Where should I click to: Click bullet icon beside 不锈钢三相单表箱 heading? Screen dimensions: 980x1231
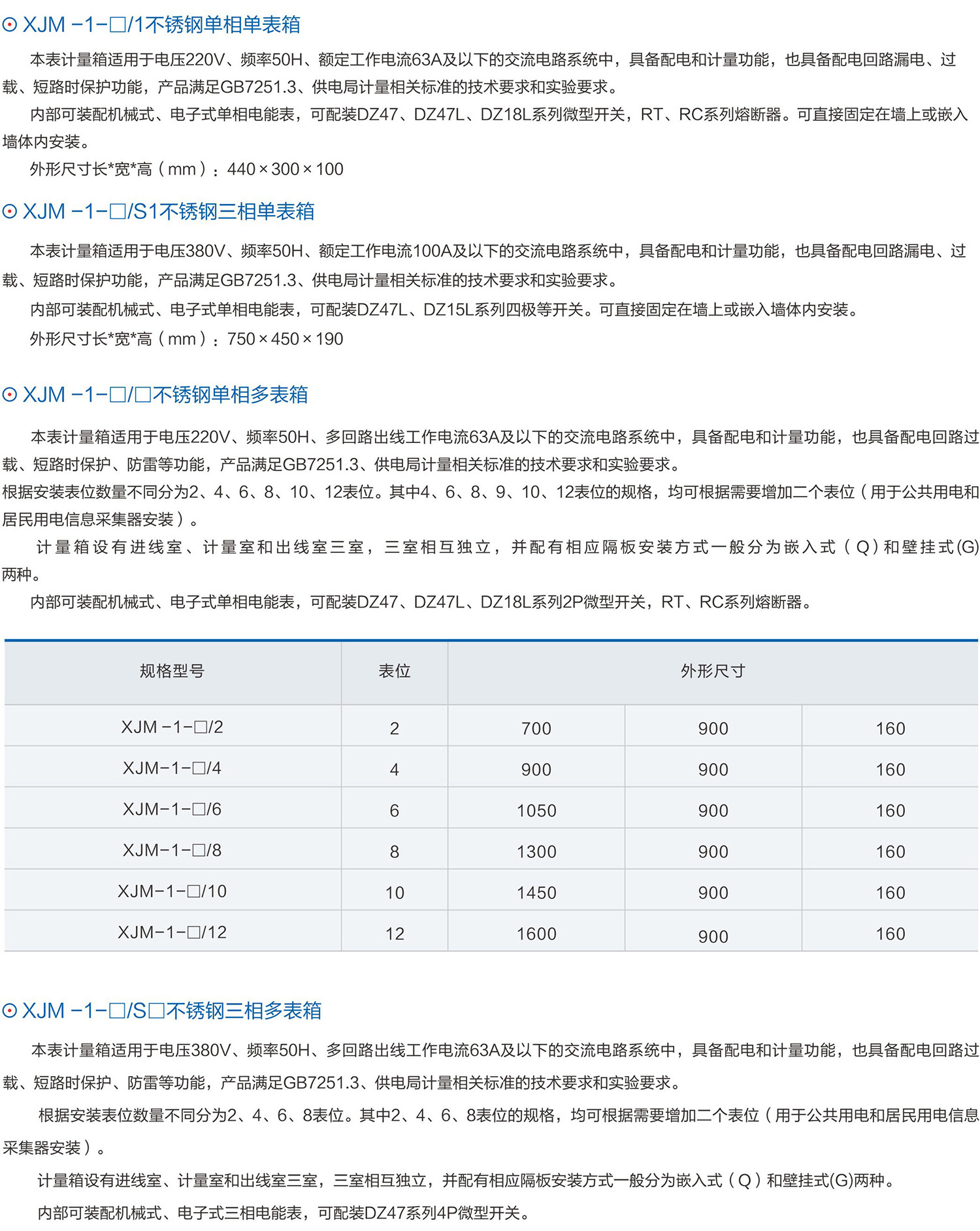(9, 212)
